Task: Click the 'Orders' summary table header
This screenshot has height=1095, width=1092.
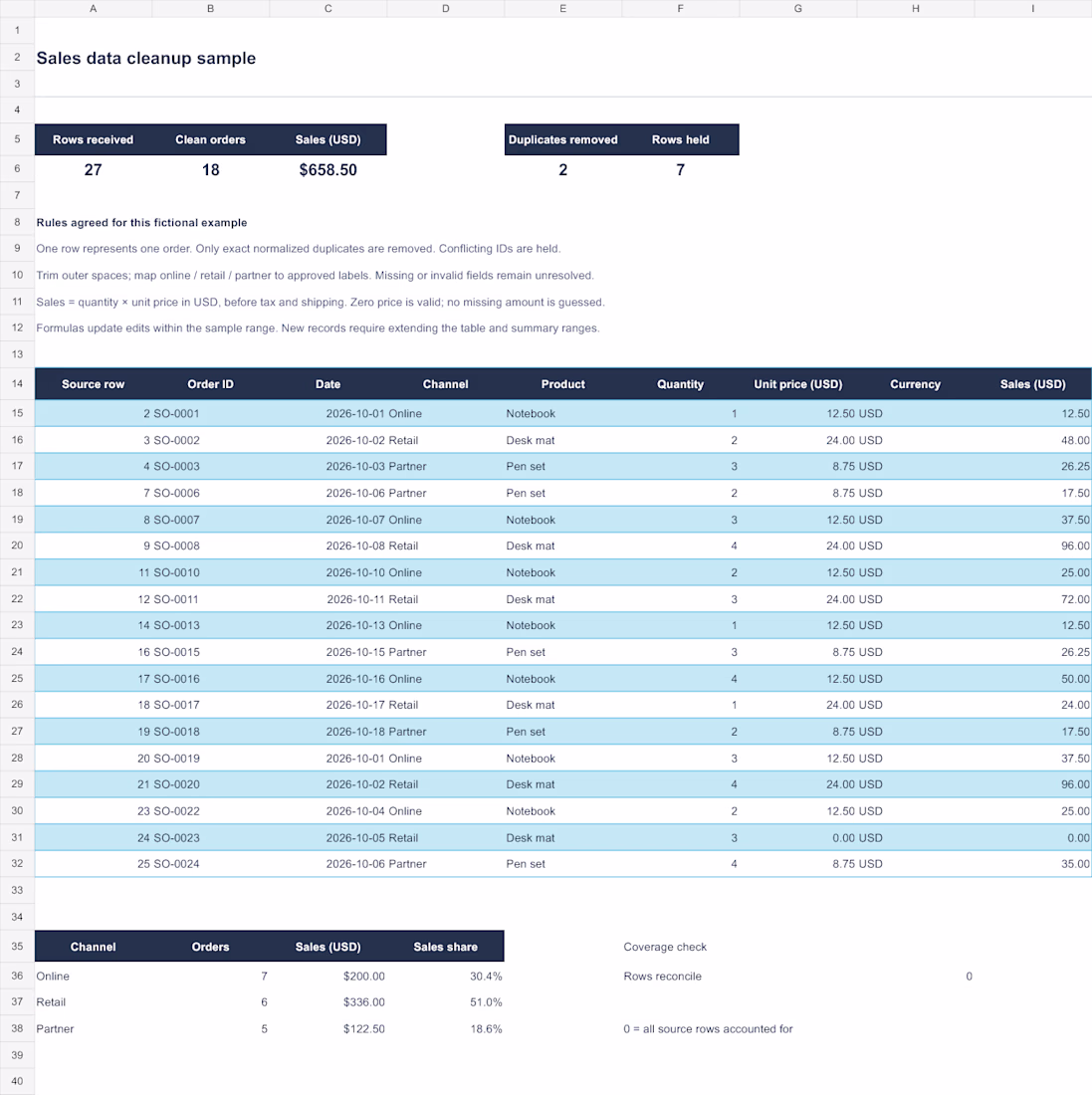Action: coord(210,947)
